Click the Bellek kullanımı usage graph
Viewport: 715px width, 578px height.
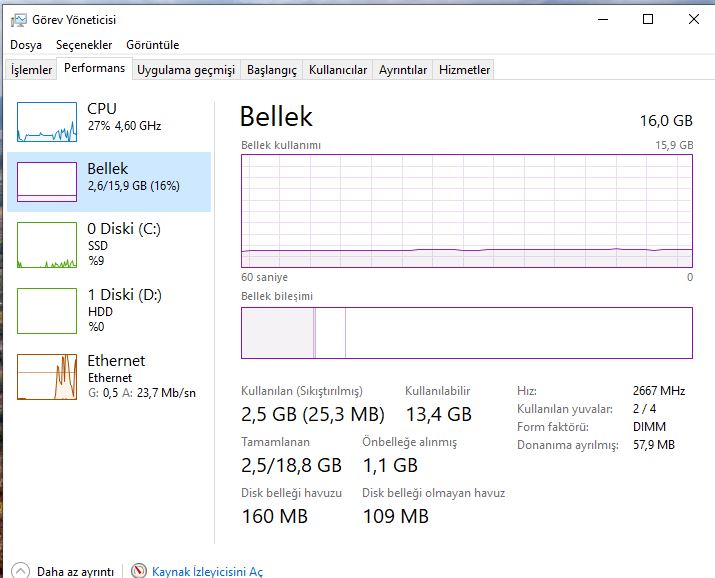click(467, 211)
